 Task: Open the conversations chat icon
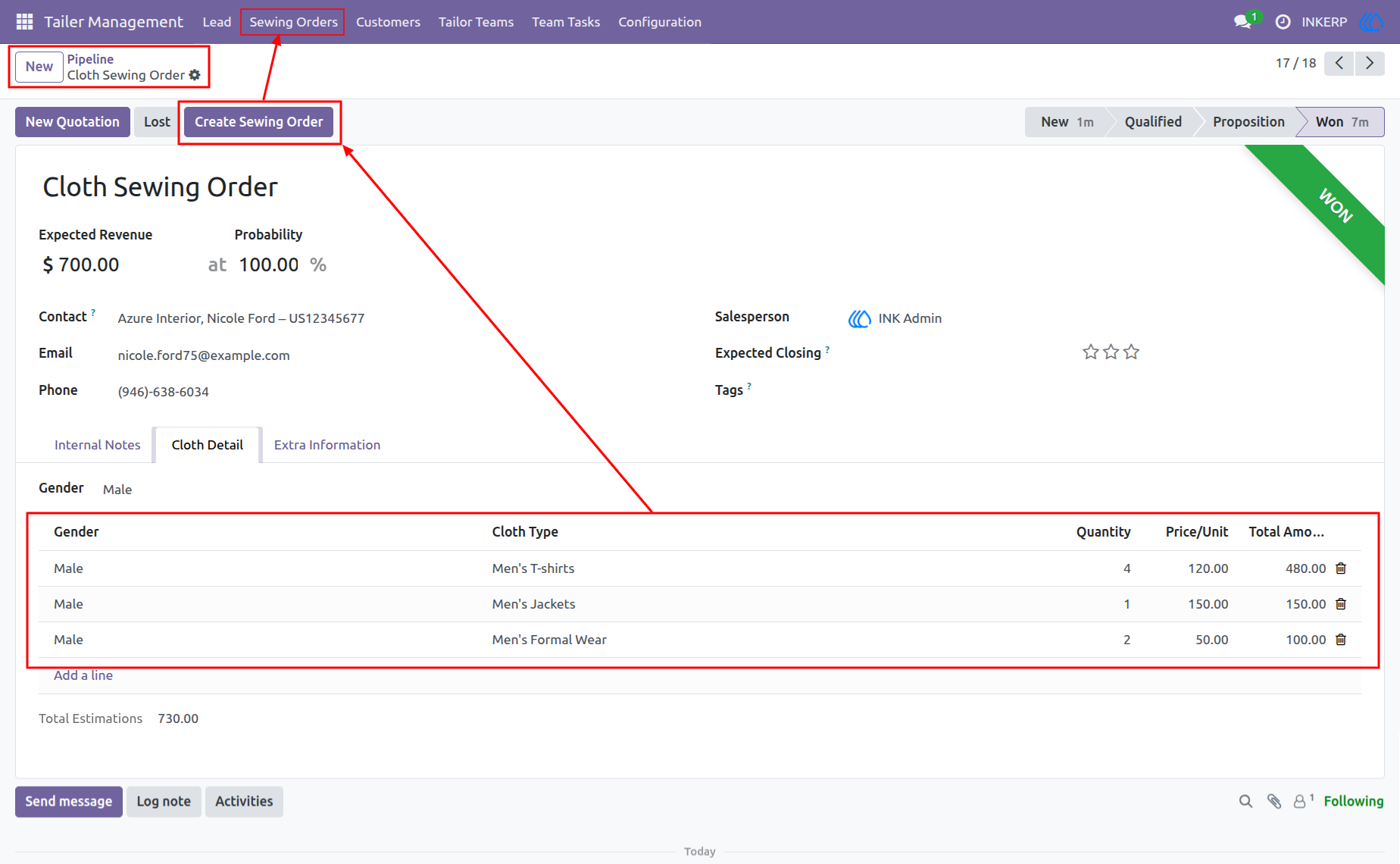(x=1242, y=22)
